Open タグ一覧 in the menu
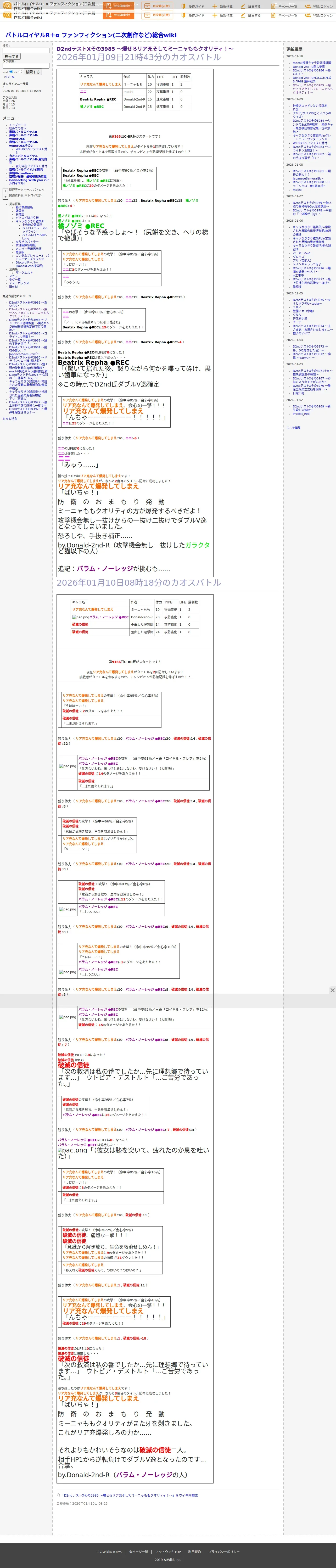This screenshot has height=1568, width=336. click(15, 280)
